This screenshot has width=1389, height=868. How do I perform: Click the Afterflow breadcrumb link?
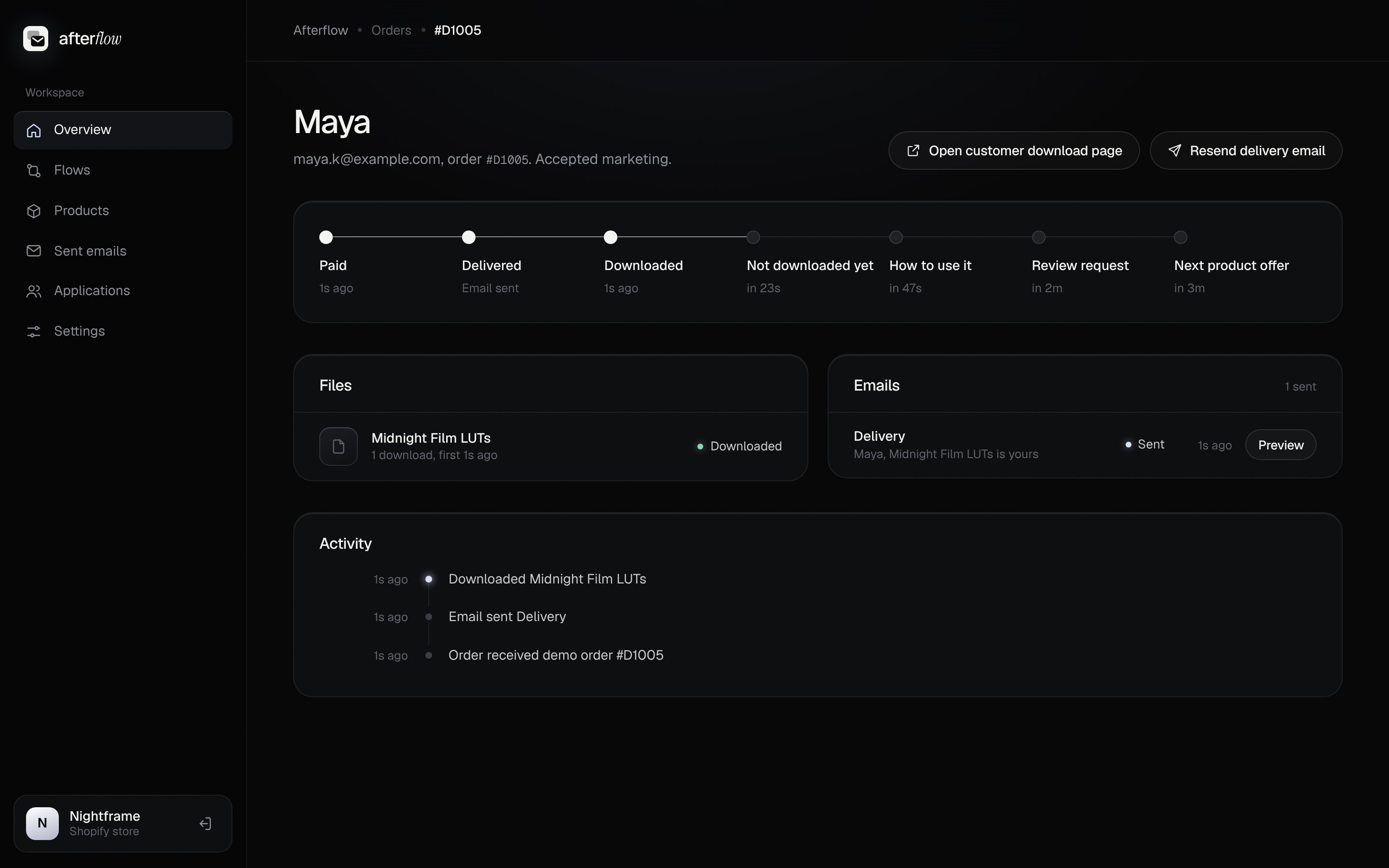[x=320, y=30]
